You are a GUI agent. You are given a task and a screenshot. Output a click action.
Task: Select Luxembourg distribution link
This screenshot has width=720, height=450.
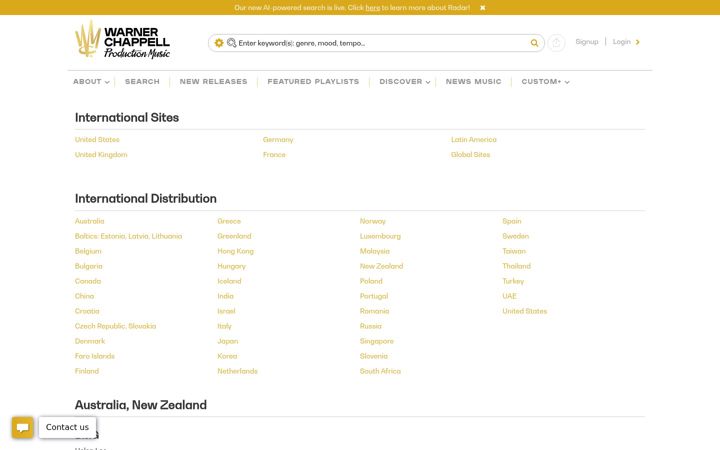pos(380,236)
